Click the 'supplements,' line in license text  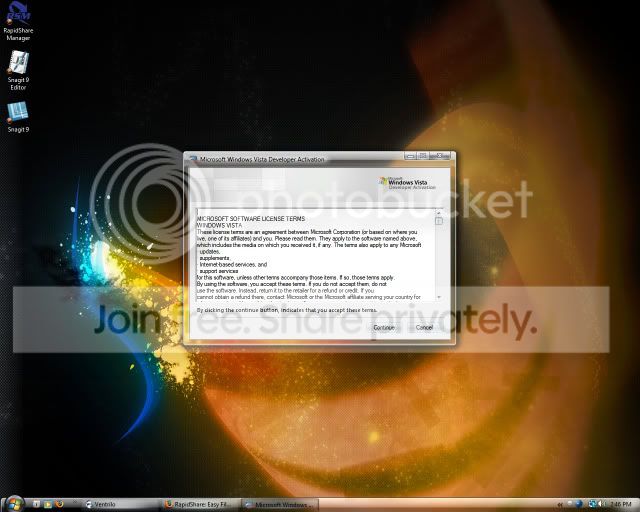[215, 258]
